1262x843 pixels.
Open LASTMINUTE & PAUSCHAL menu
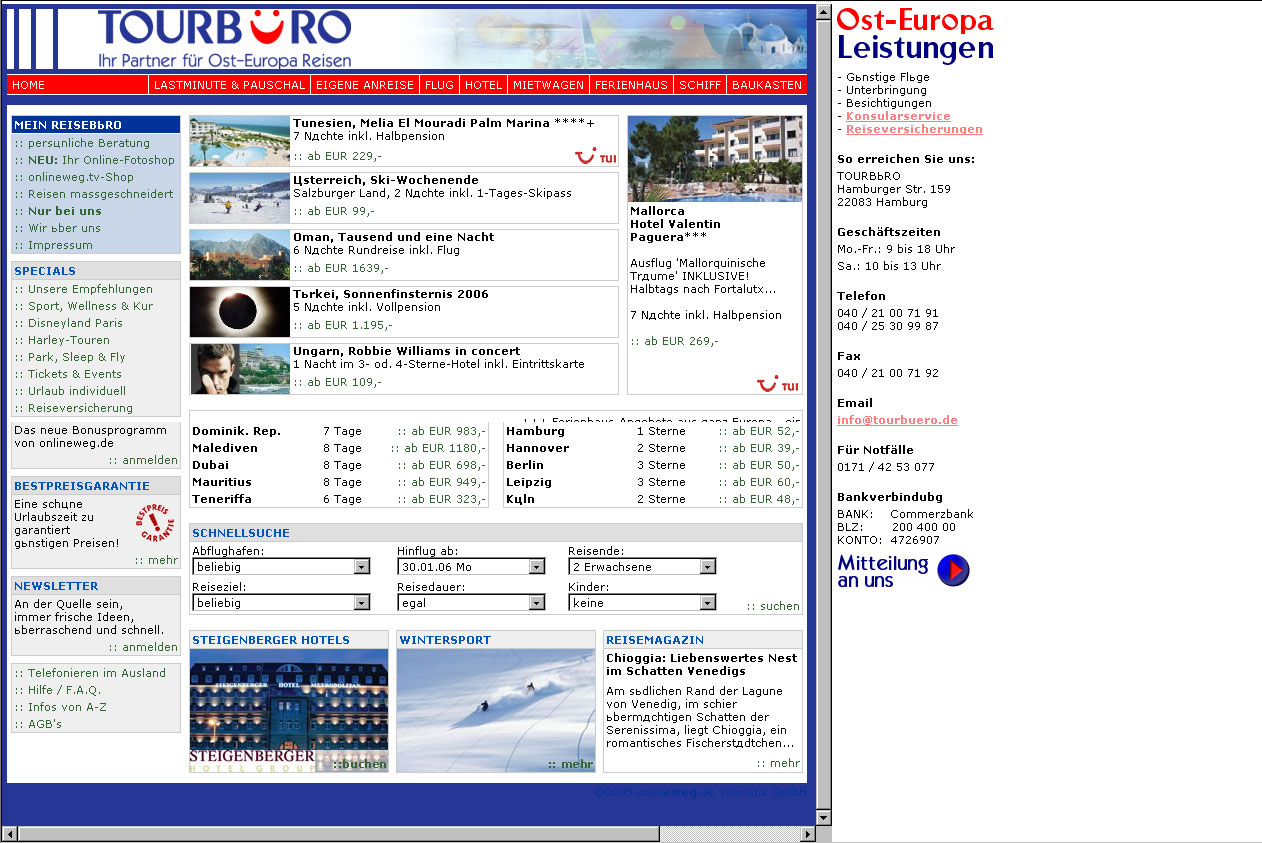(x=229, y=85)
